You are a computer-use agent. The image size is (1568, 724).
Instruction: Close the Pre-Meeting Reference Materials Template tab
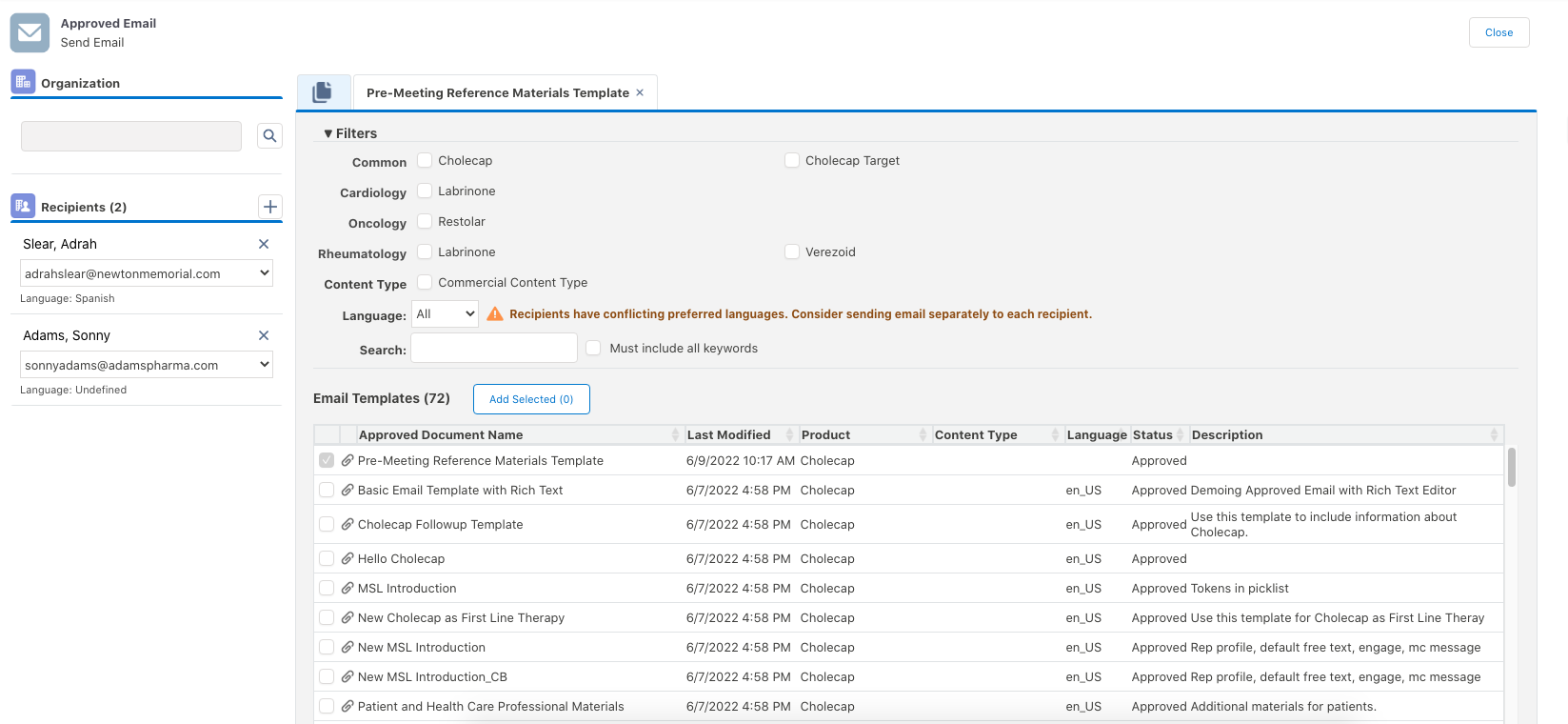pyautogui.click(x=640, y=92)
